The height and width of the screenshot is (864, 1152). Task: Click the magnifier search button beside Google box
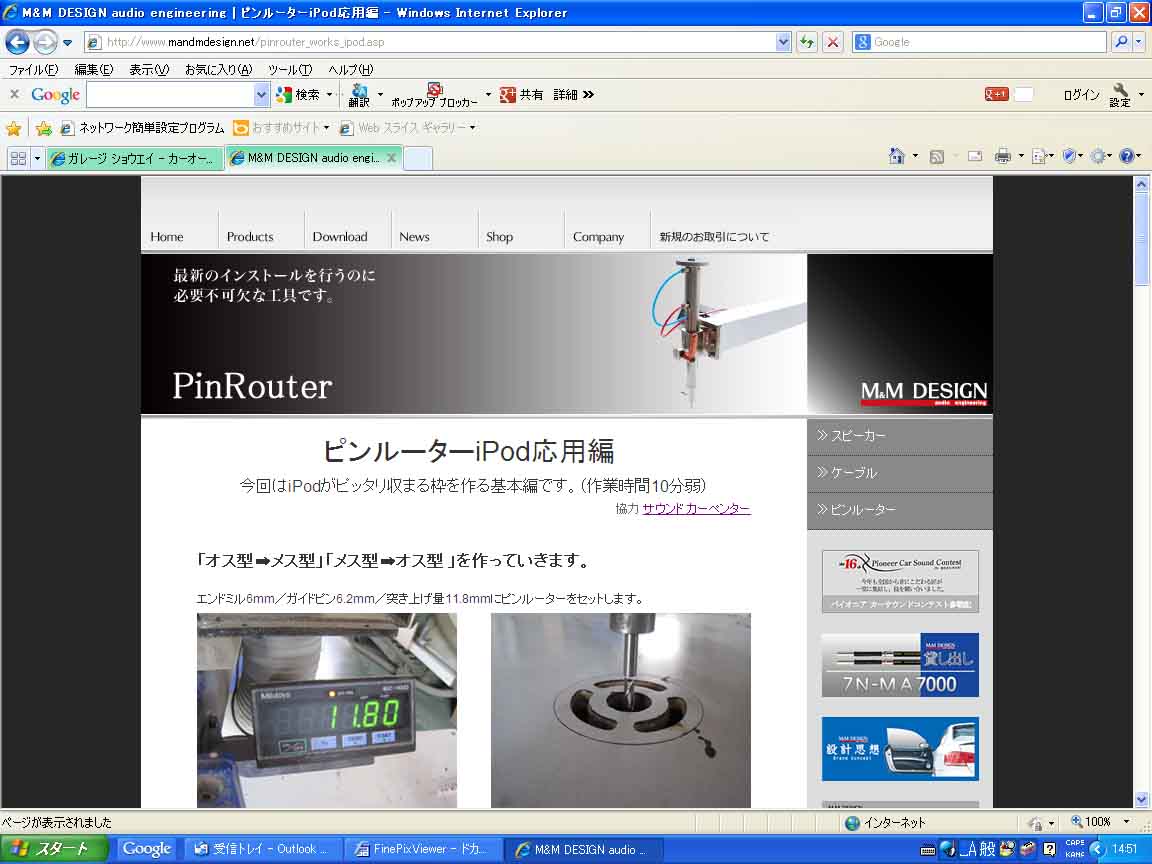tap(1121, 42)
